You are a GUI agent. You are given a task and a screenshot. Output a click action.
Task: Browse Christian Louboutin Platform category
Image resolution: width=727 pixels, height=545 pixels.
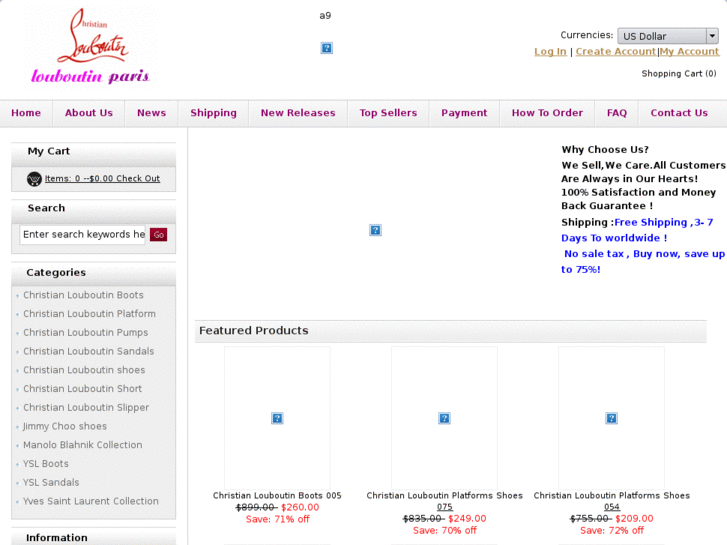pos(89,314)
